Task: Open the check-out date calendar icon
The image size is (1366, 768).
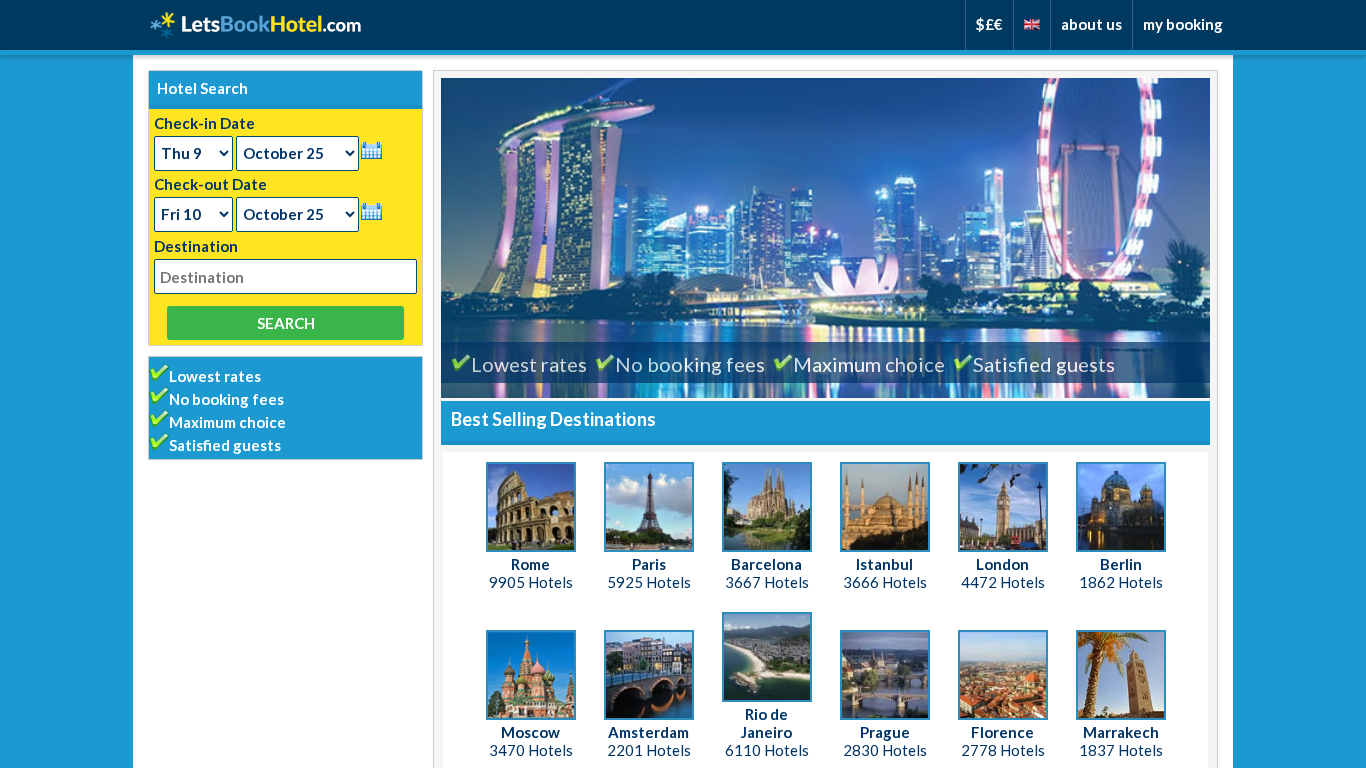Action: [x=371, y=212]
